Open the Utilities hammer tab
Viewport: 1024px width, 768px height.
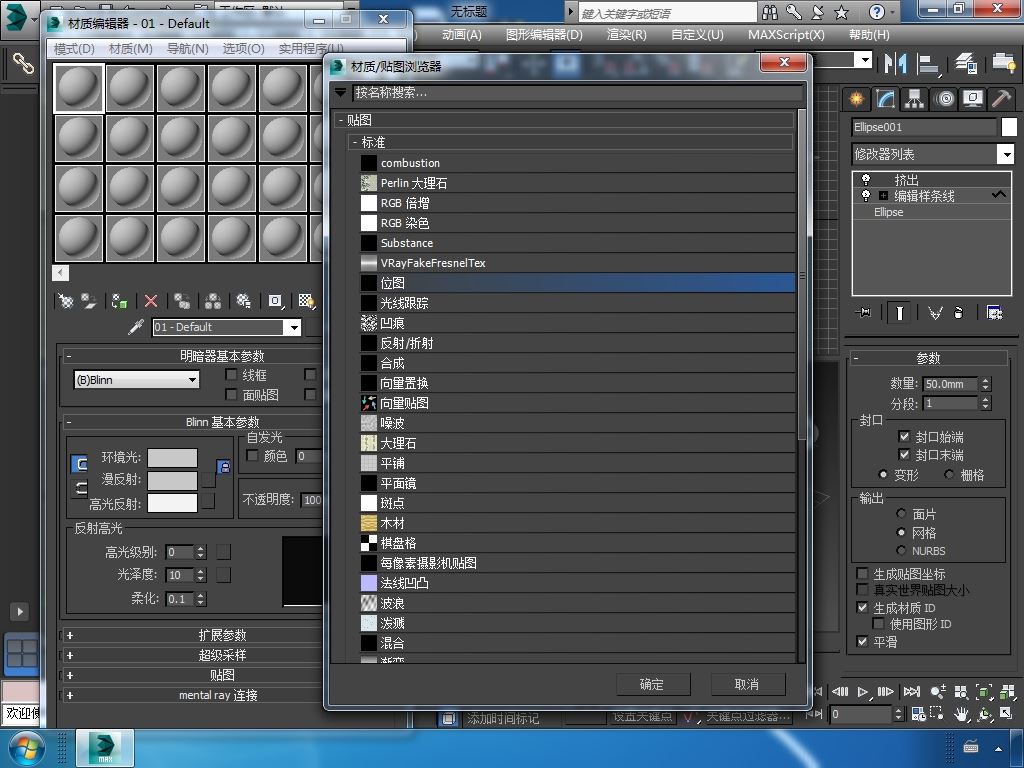pyautogui.click(x=1001, y=99)
